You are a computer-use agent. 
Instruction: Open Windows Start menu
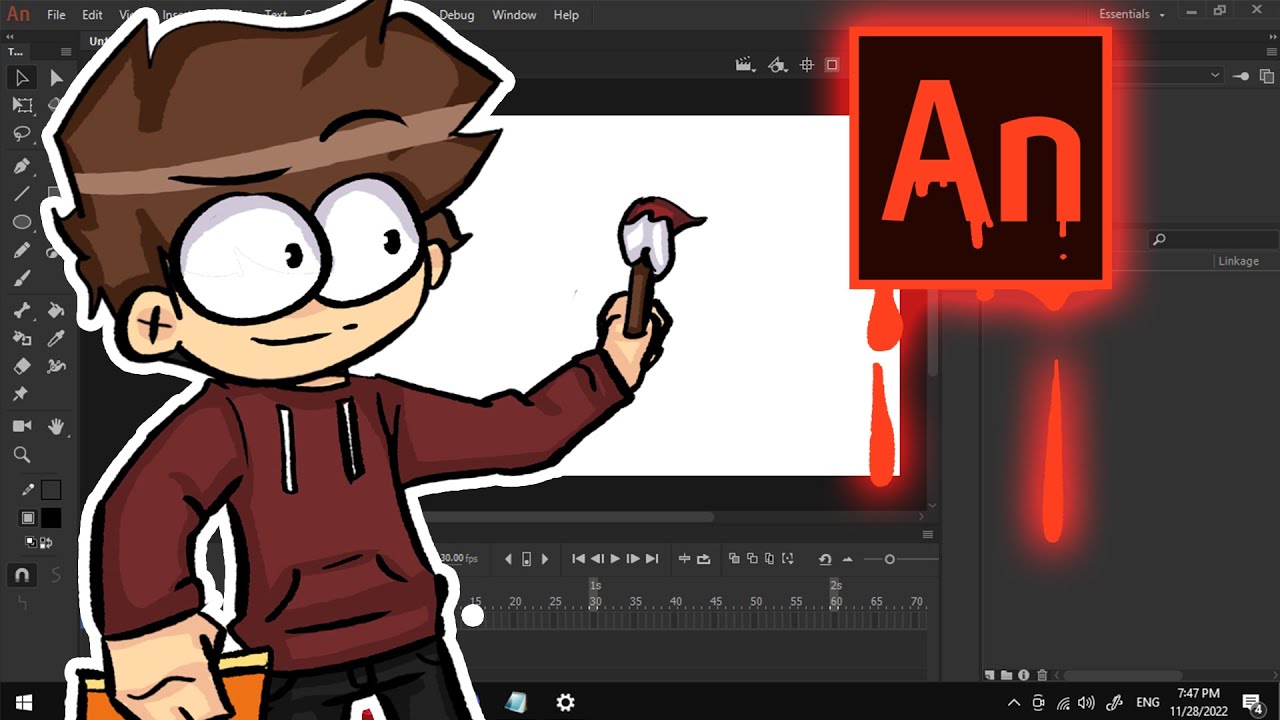24,702
